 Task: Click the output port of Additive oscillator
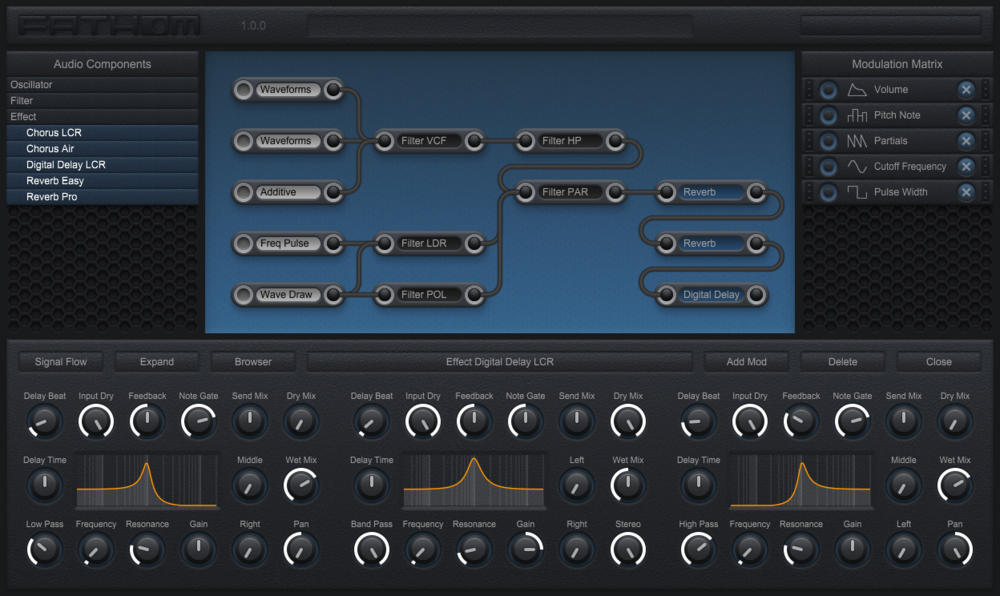[333, 192]
